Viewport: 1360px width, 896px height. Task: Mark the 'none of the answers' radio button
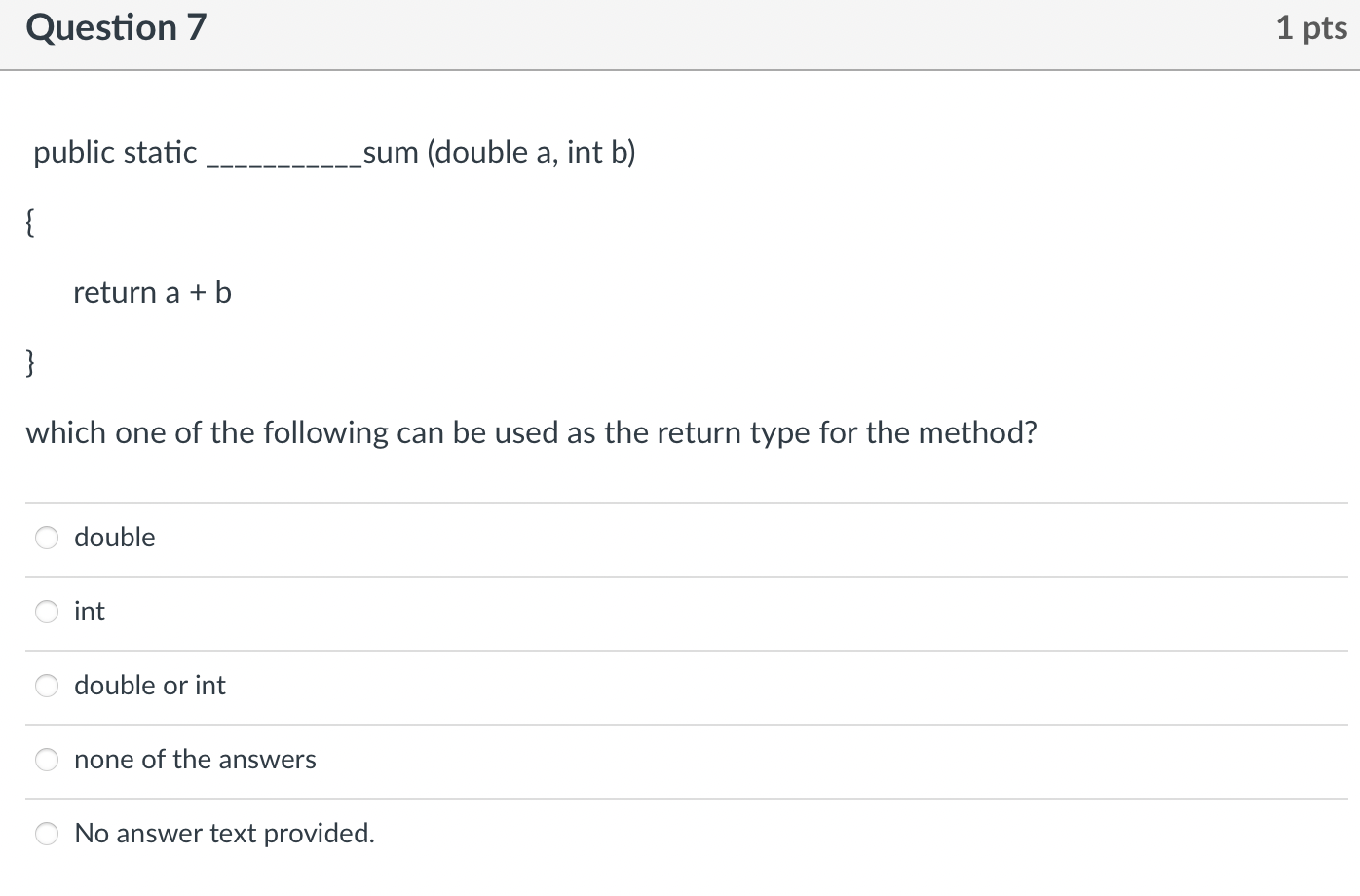click(47, 760)
